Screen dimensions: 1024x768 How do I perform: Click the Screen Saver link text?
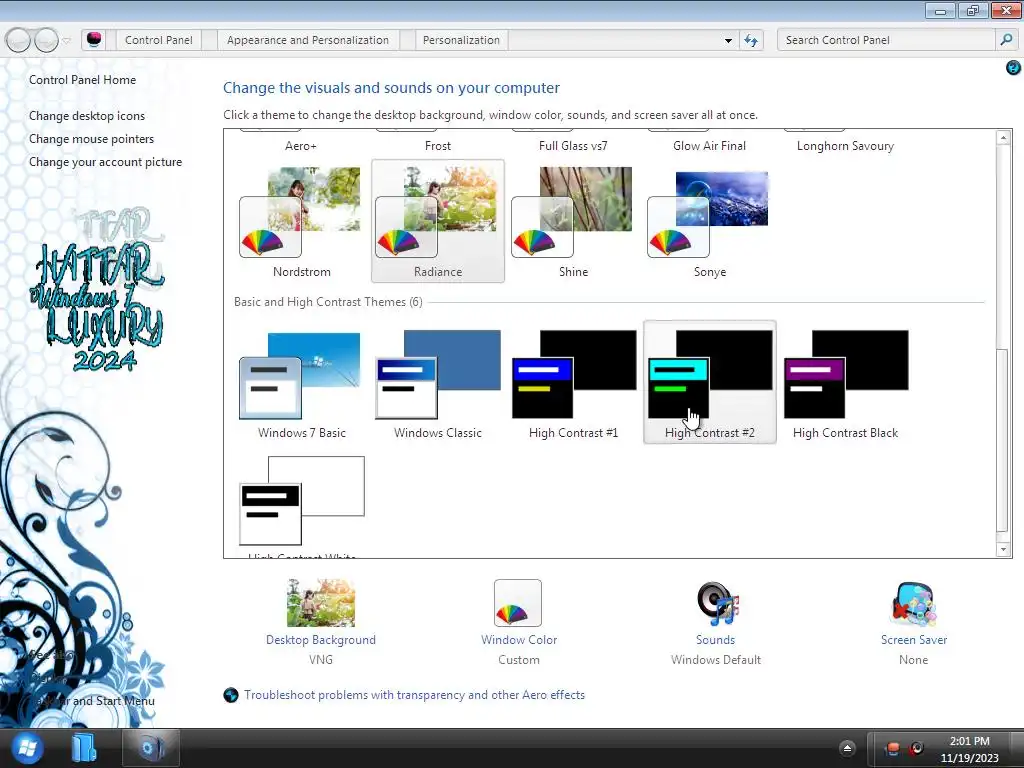(914, 640)
